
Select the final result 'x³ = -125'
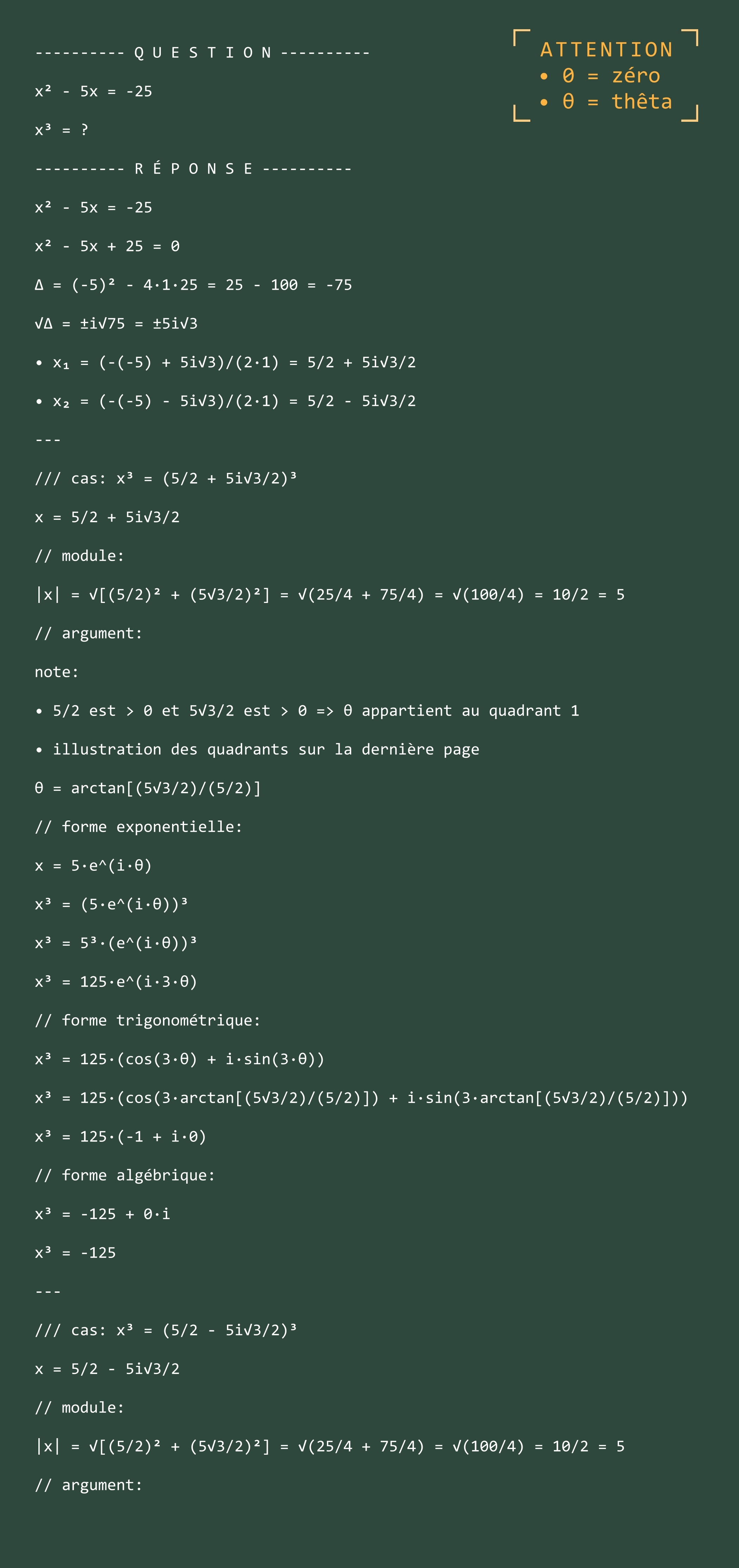[x=75, y=1253]
